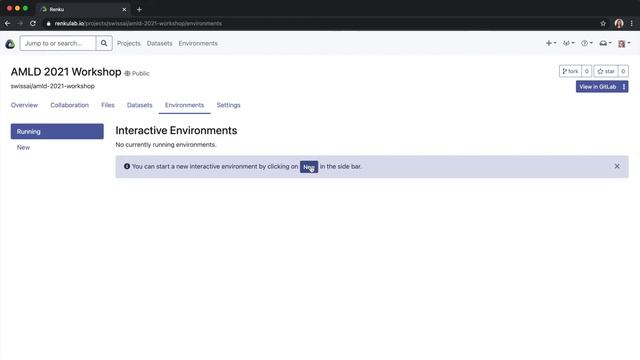Viewport: 640px width, 360px height.
Task: Click the swissai/amld-2021-workshop path text
Action: [53, 86]
